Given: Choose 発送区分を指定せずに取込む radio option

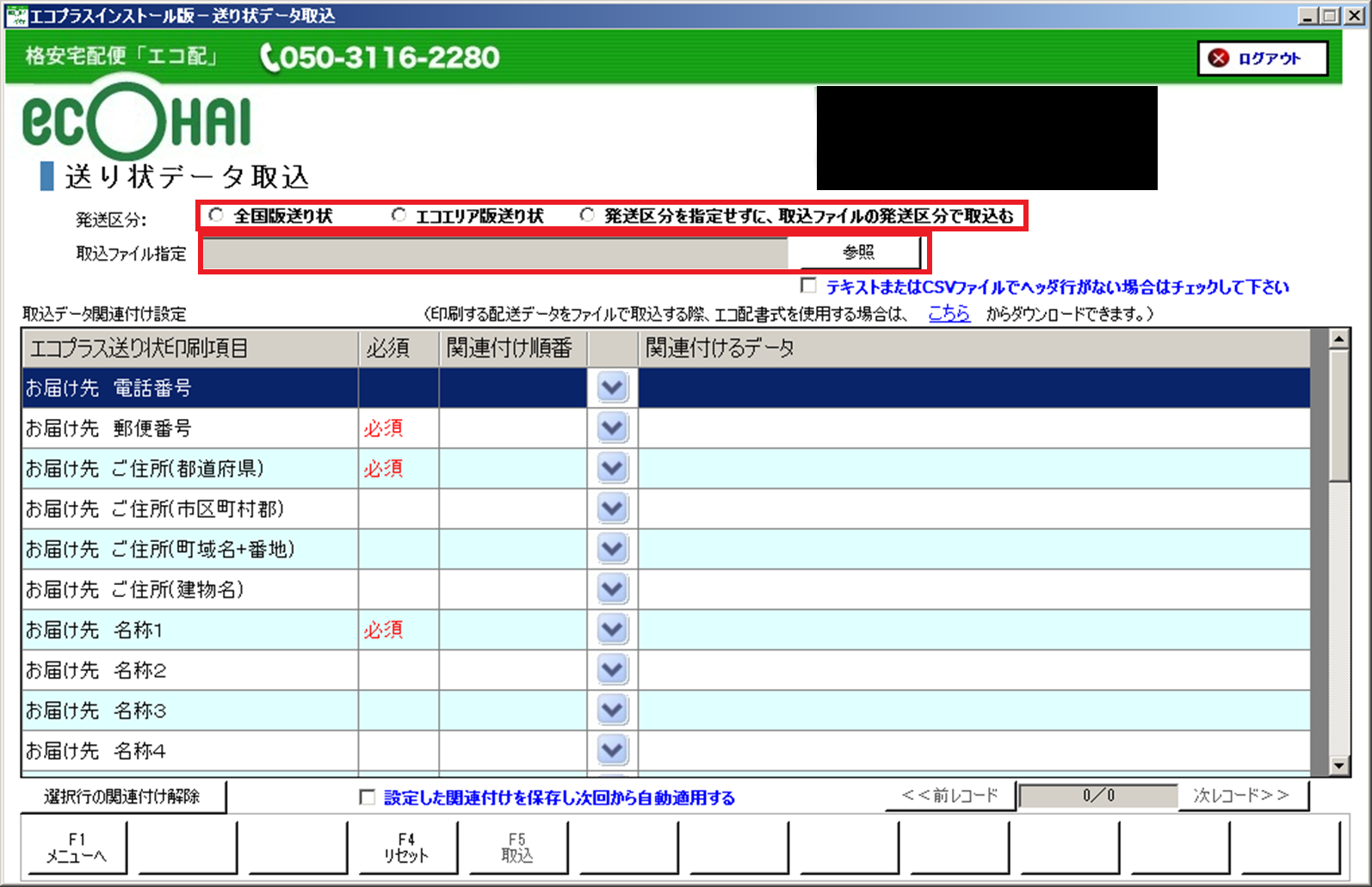Looking at the screenshot, I should click(587, 215).
